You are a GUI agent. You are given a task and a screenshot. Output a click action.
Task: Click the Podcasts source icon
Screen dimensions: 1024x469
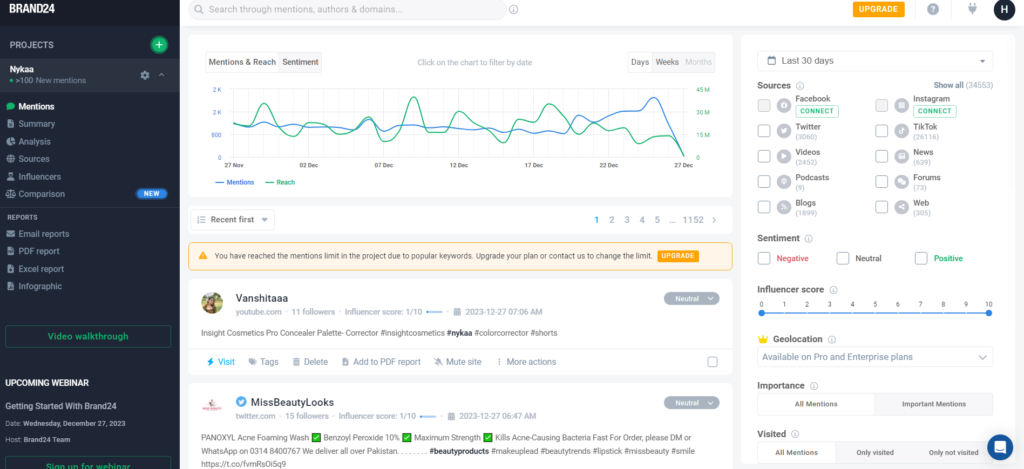(784, 182)
